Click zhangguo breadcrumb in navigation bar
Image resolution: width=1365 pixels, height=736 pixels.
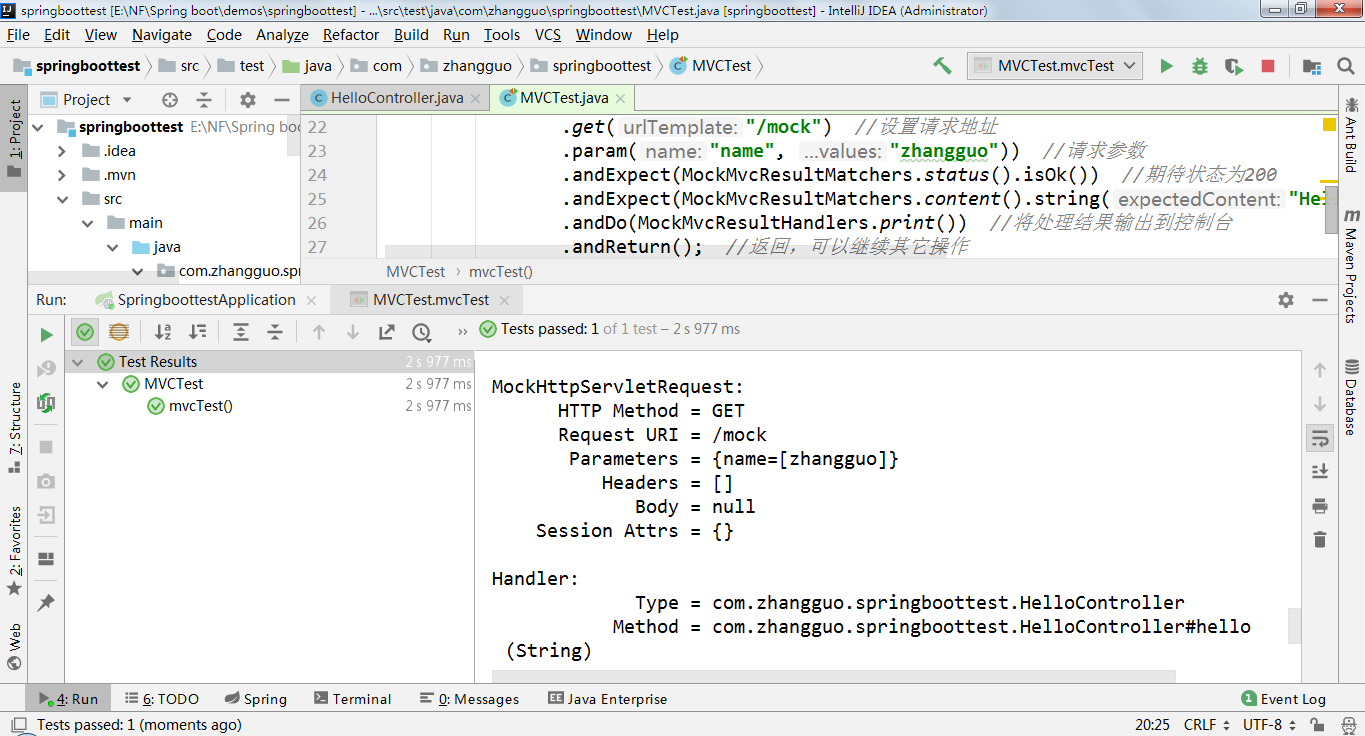pyautogui.click(x=467, y=66)
